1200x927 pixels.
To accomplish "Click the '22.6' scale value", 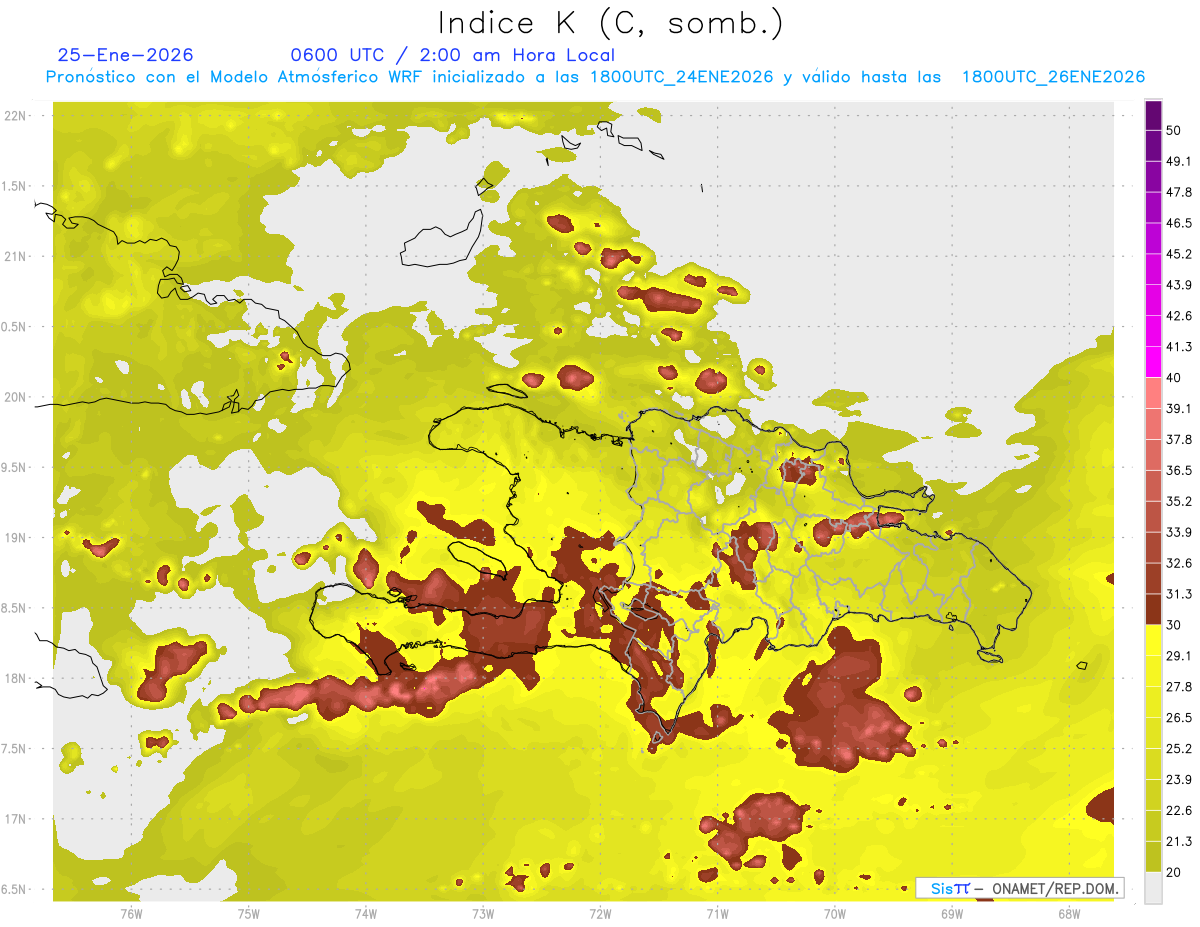I will pos(1178,810).
